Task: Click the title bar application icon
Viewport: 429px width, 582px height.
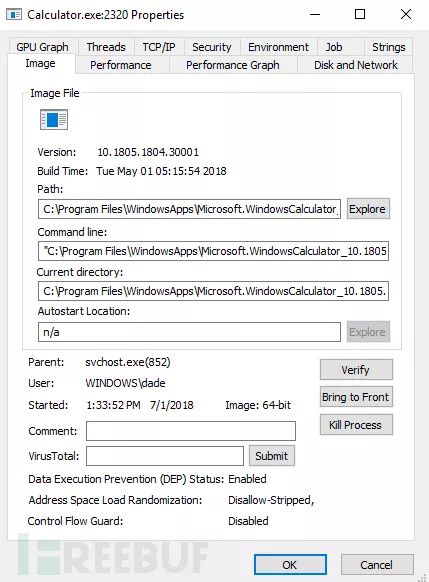Action: coord(14,15)
